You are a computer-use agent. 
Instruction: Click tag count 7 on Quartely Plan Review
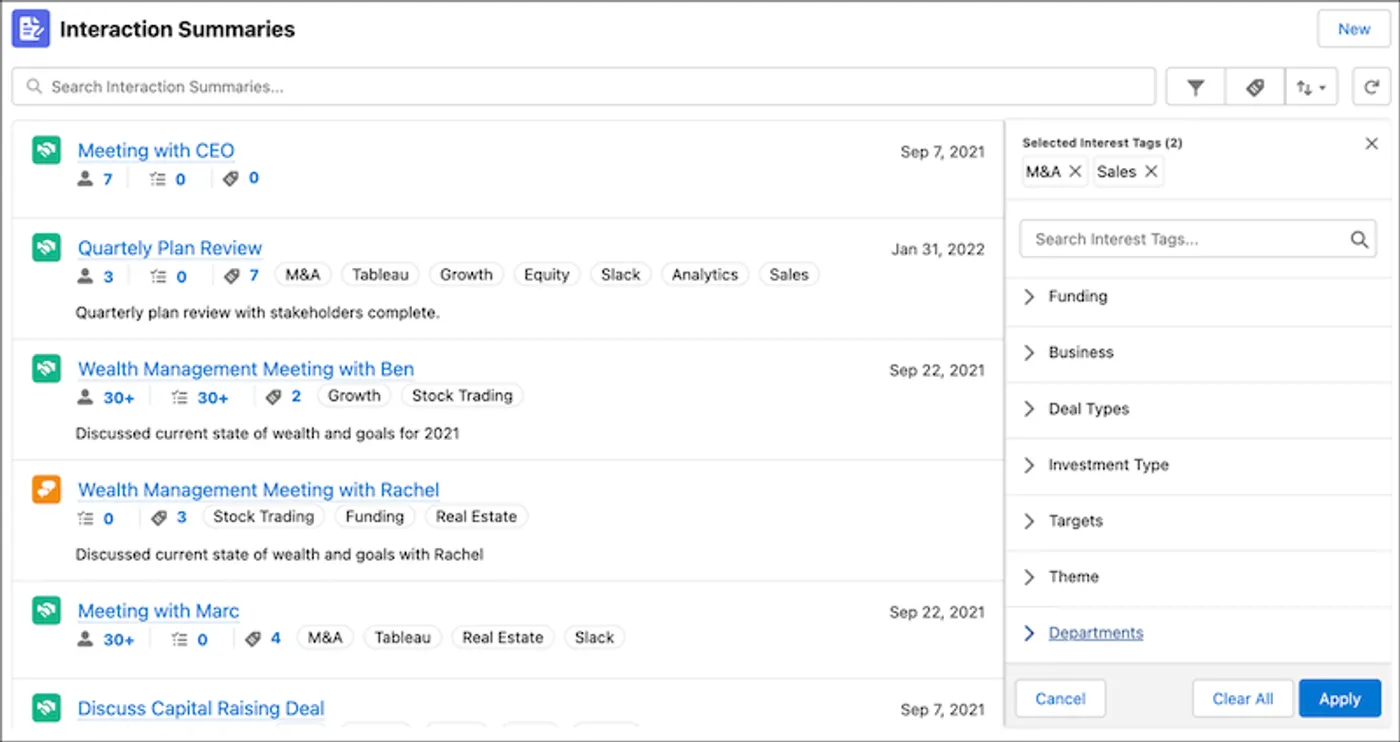(x=254, y=276)
